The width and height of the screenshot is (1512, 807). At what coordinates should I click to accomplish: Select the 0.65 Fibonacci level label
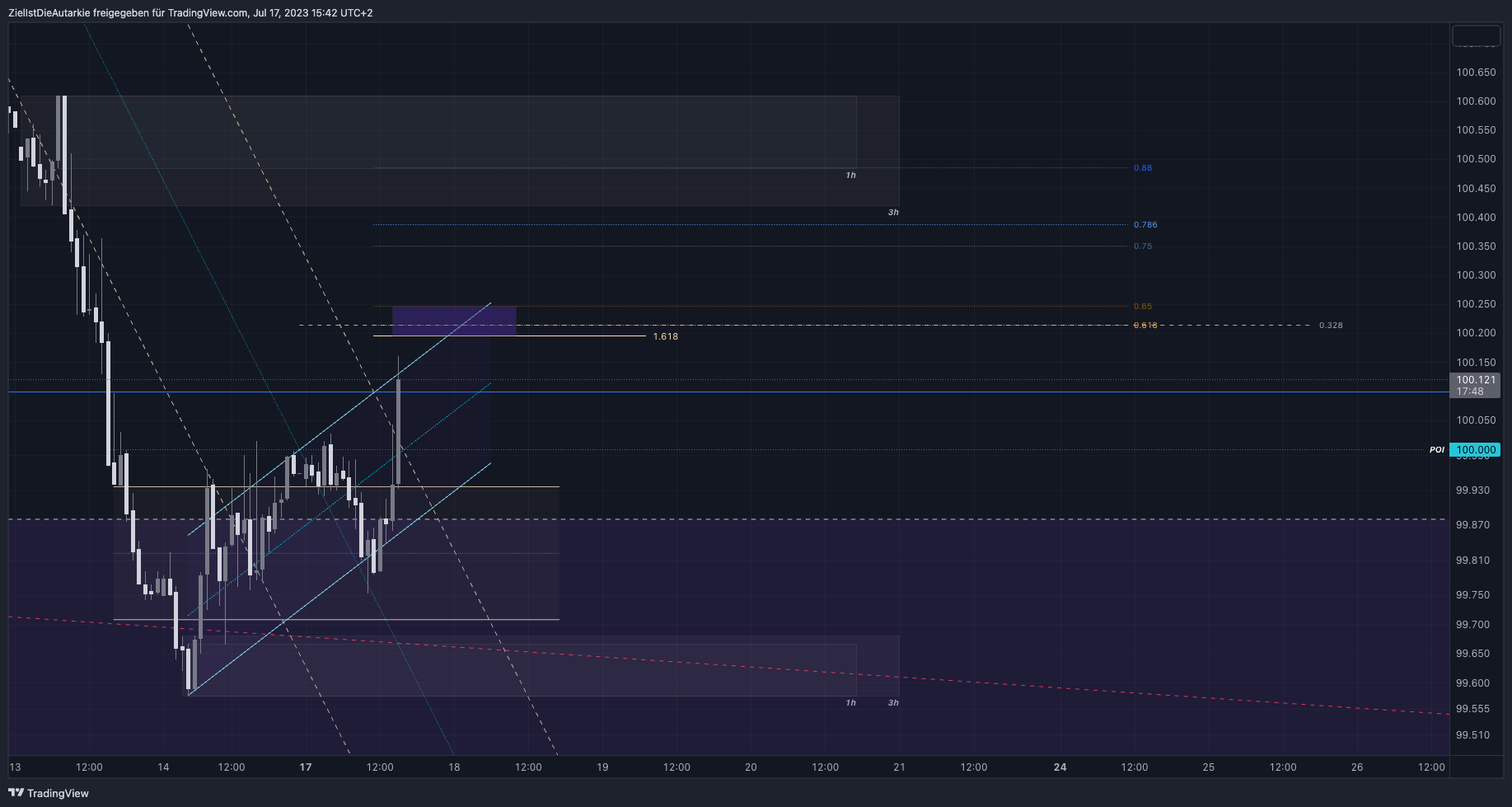pyautogui.click(x=1143, y=307)
